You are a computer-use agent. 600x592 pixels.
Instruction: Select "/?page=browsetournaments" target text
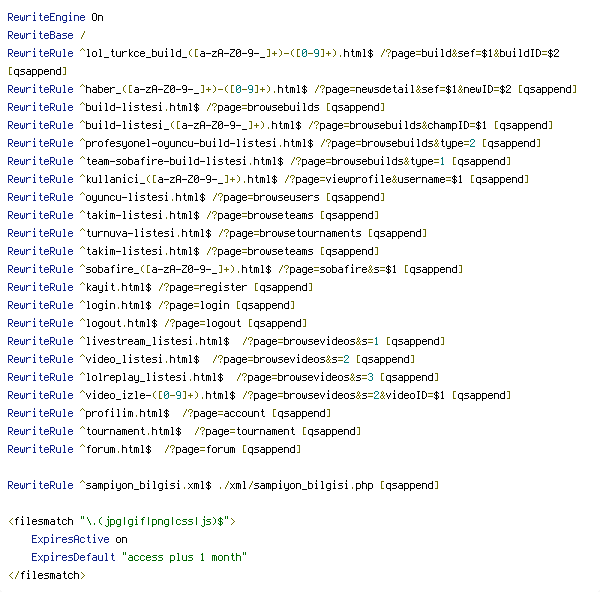point(290,233)
